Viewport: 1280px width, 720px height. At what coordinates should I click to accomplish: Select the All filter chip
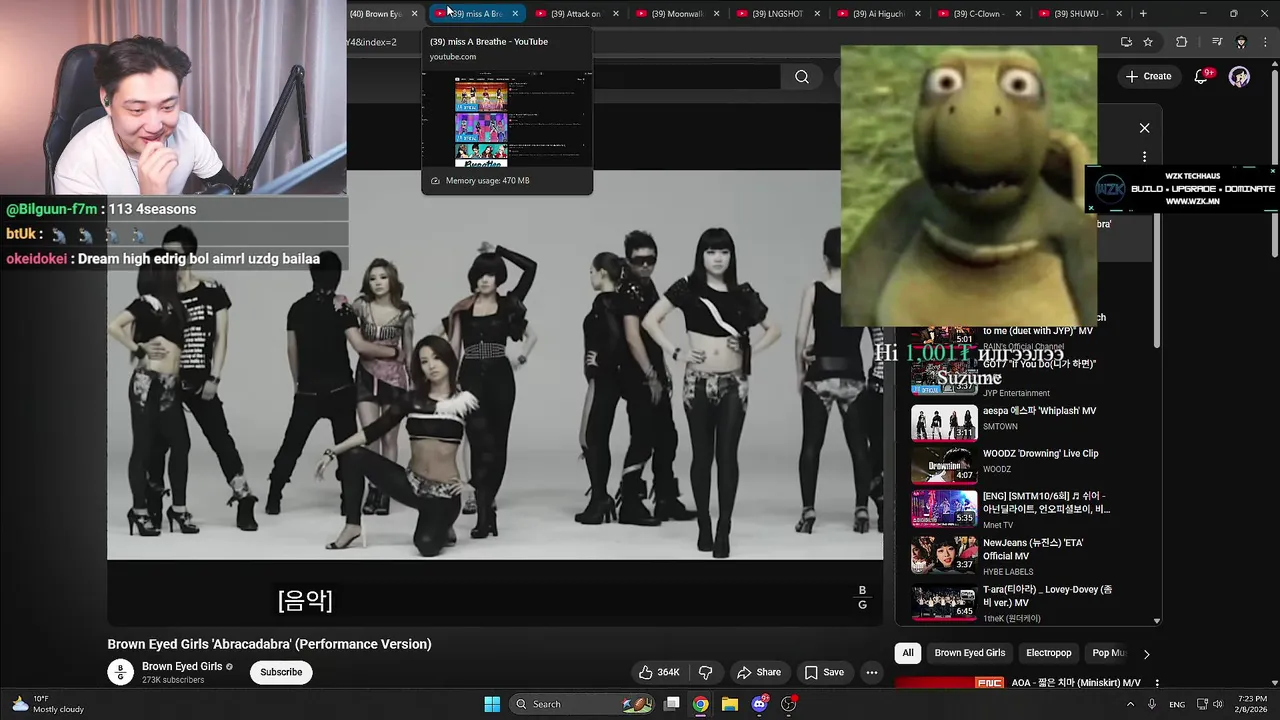(x=908, y=653)
